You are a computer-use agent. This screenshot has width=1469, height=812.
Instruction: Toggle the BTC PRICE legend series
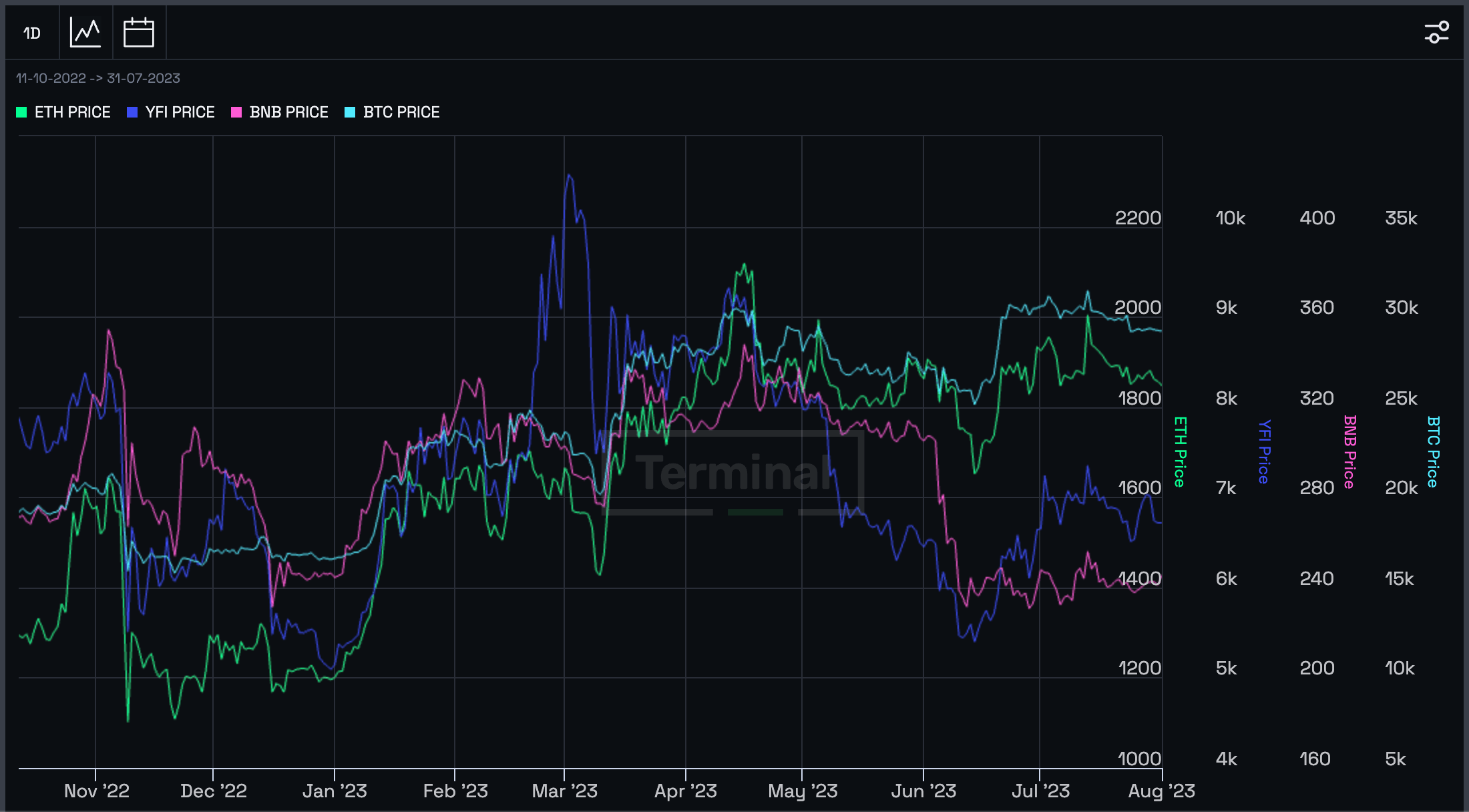click(x=393, y=112)
